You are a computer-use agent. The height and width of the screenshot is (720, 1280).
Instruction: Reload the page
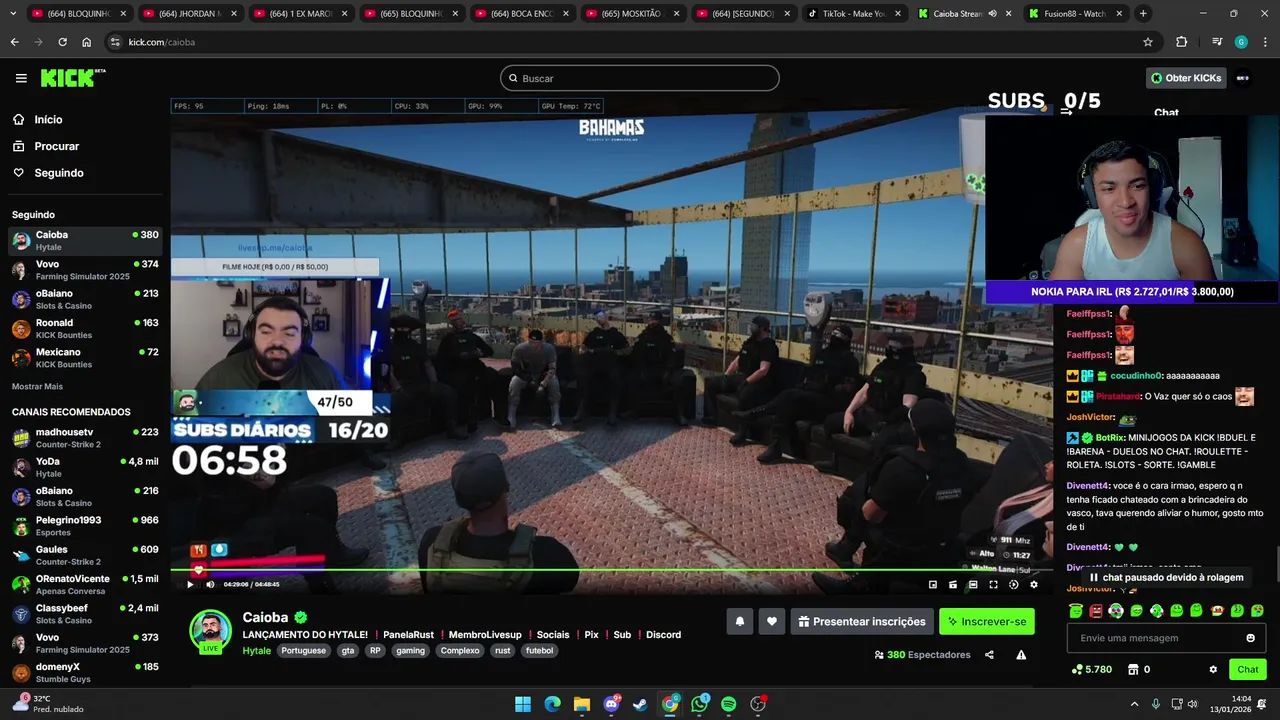click(62, 42)
